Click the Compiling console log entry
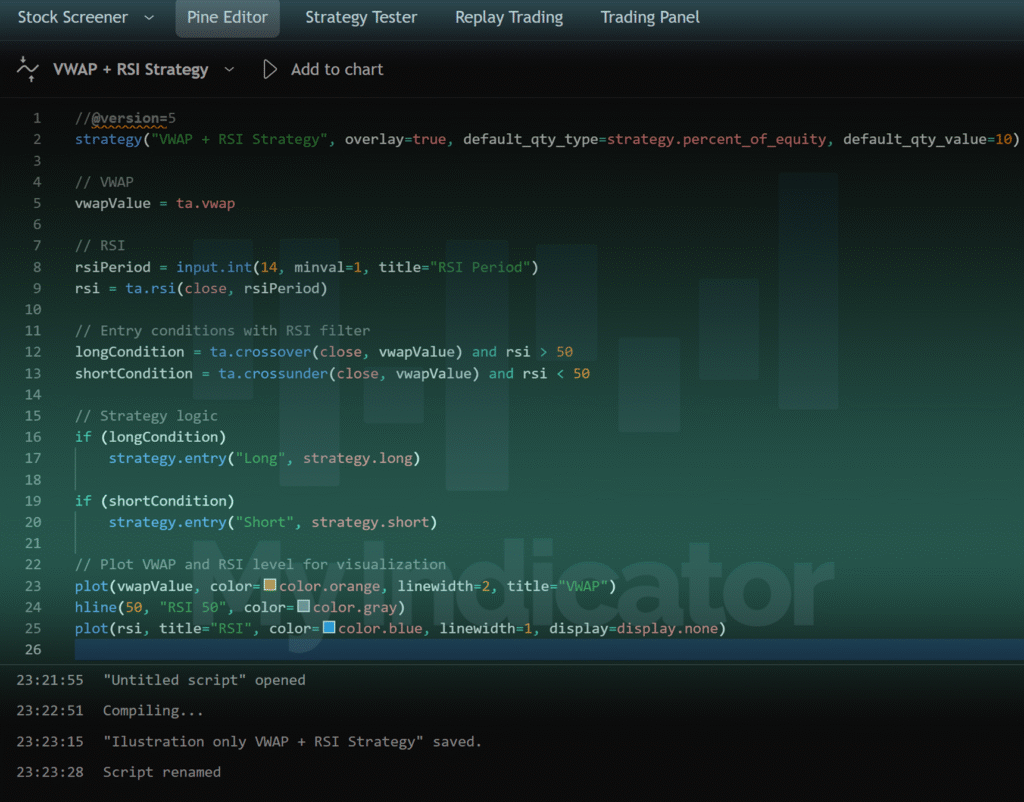The height and width of the screenshot is (802, 1024). tap(153, 710)
